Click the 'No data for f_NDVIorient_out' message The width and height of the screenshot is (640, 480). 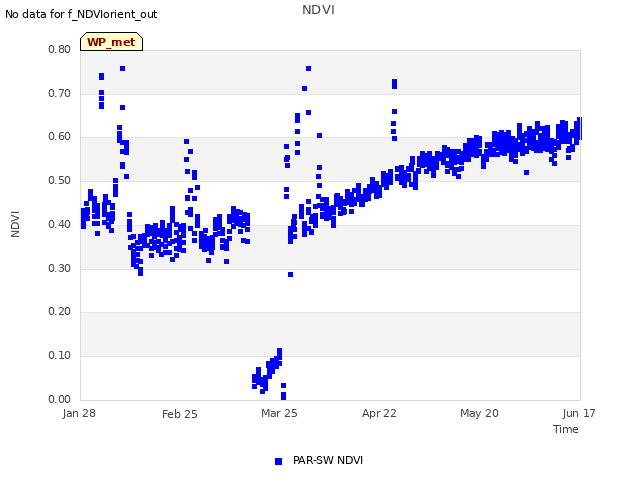(x=81, y=14)
